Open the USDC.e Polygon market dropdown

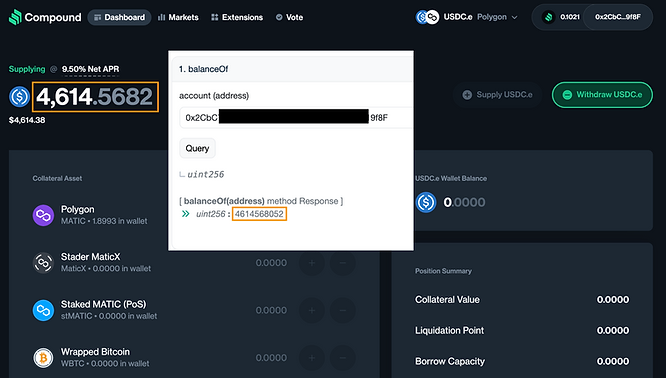pos(467,17)
